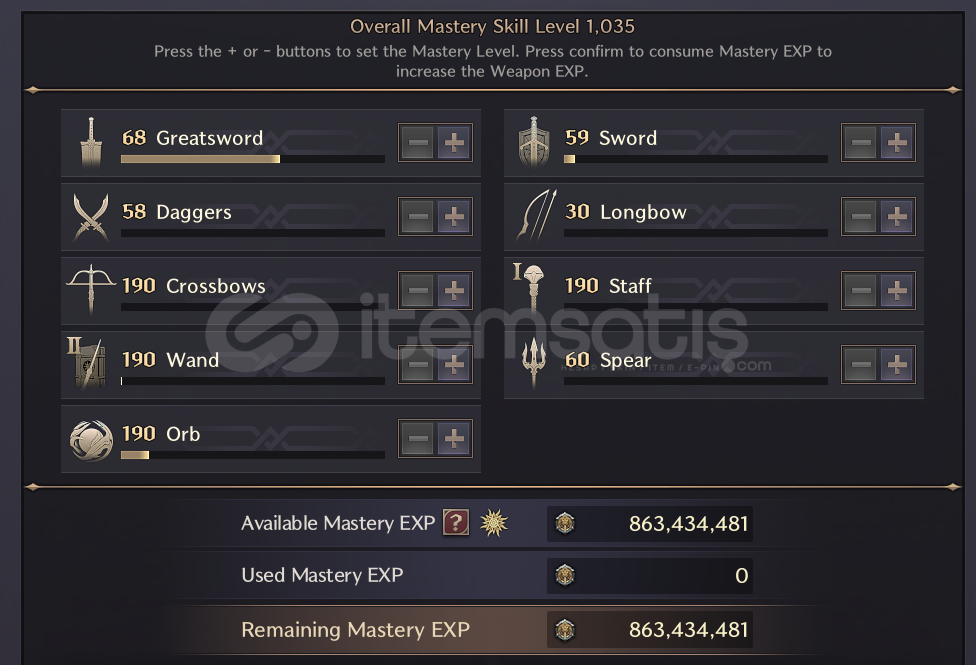
Task: Increase Greatsword mastery with plus button
Action: (x=454, y=143)
